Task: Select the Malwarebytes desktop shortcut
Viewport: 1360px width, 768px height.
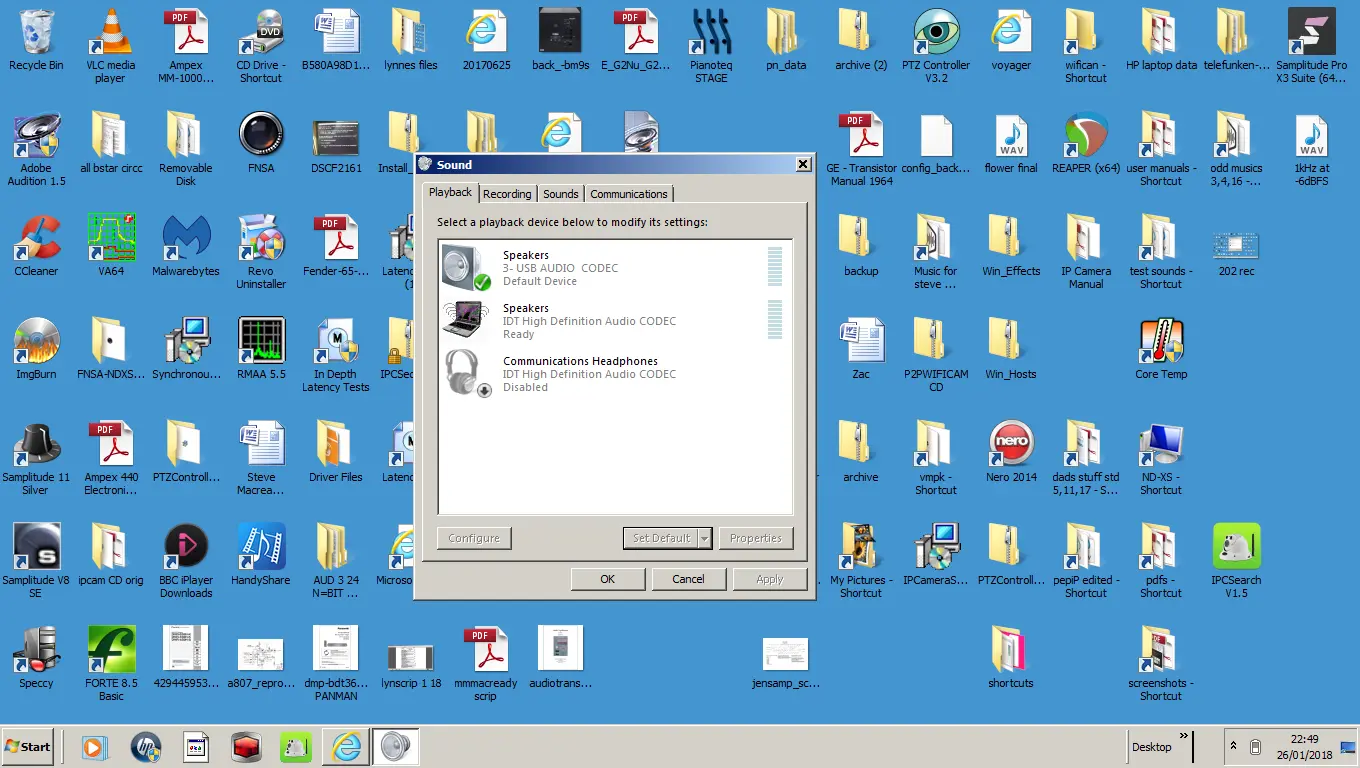Action: pos(186,240)
